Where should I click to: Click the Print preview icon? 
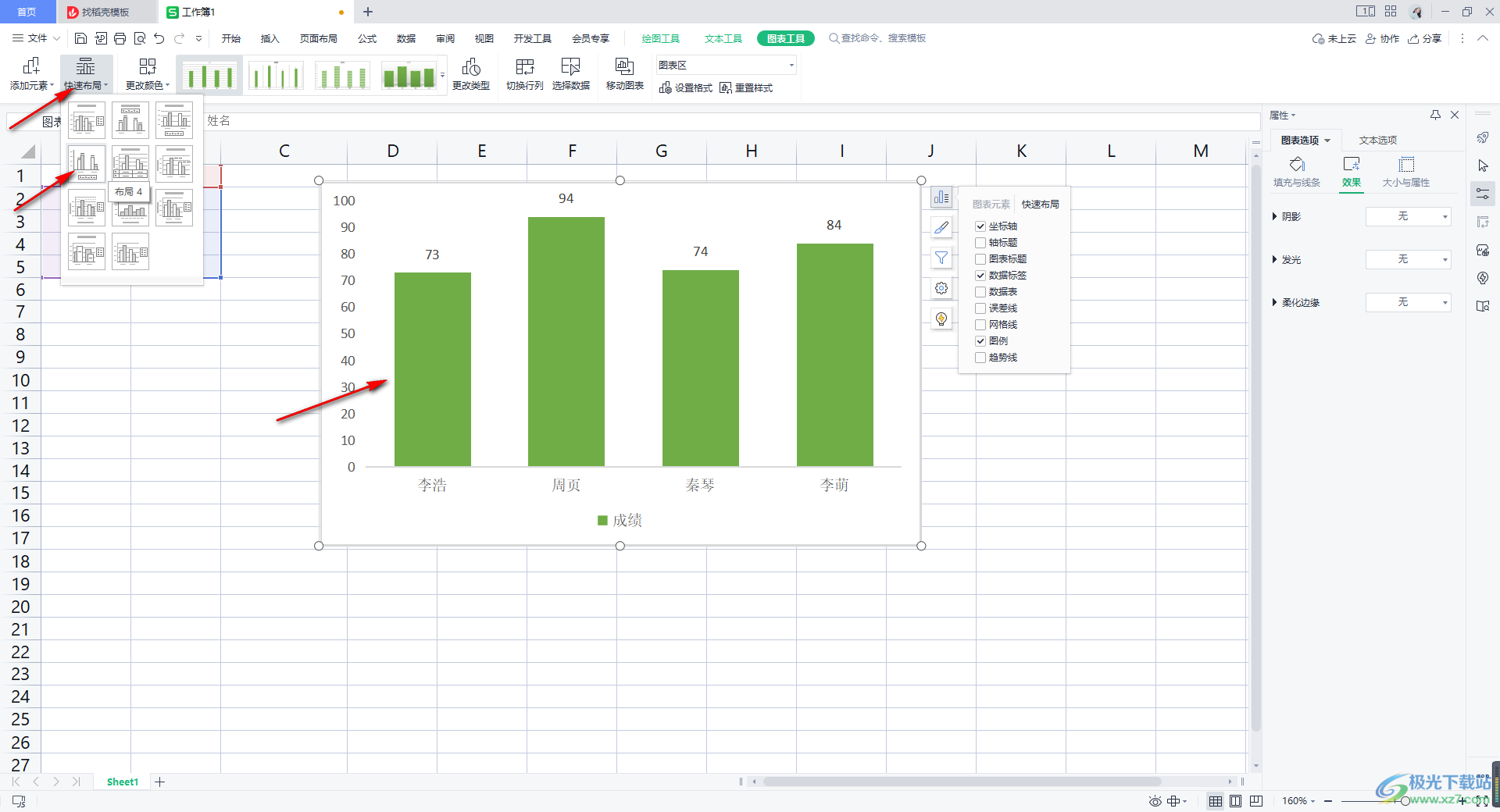140,38
